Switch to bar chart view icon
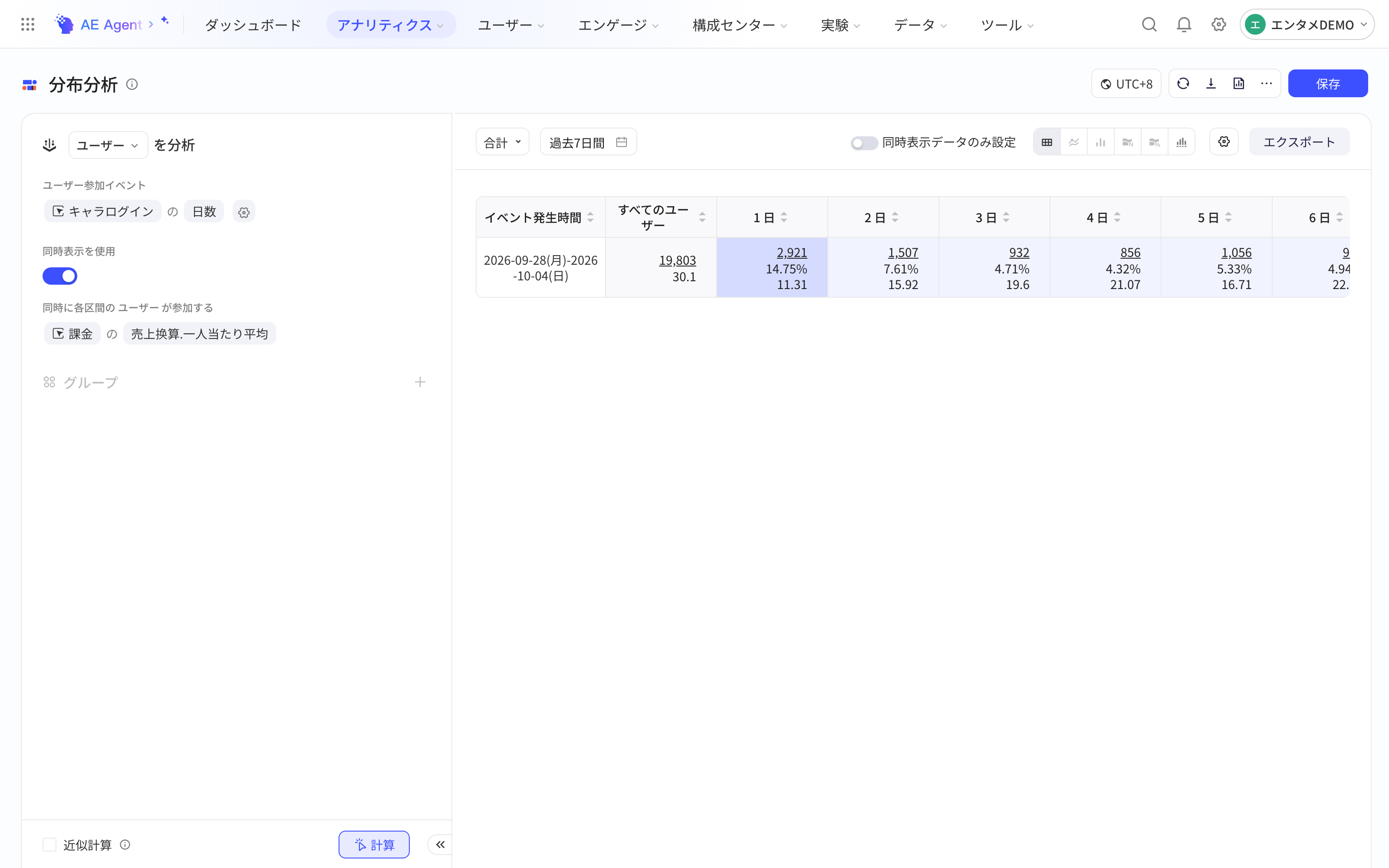The image size is (1389, 868). (1100, 142)
